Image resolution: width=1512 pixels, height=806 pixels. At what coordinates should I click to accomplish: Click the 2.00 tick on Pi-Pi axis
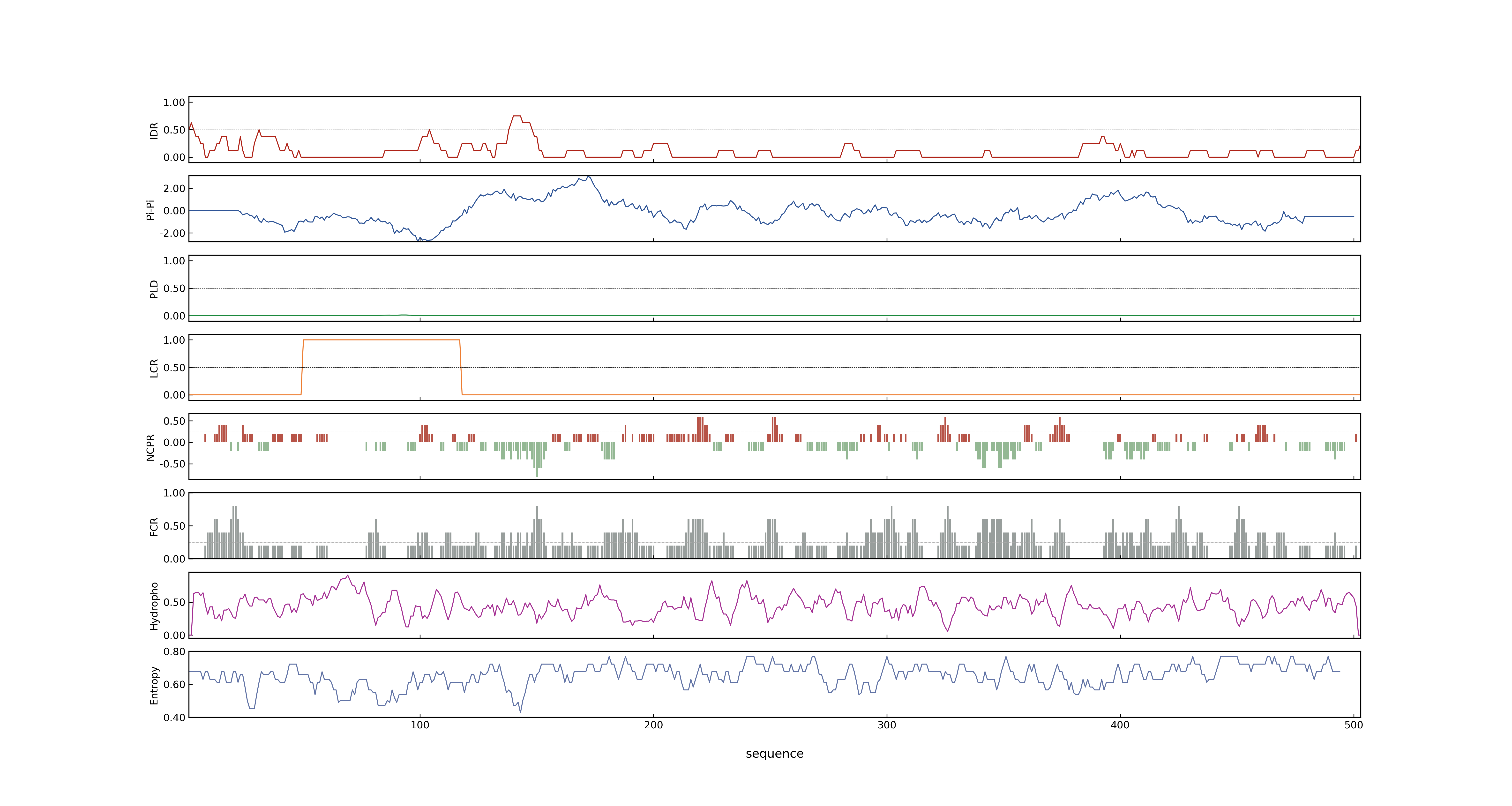click(x=174, y=188)
